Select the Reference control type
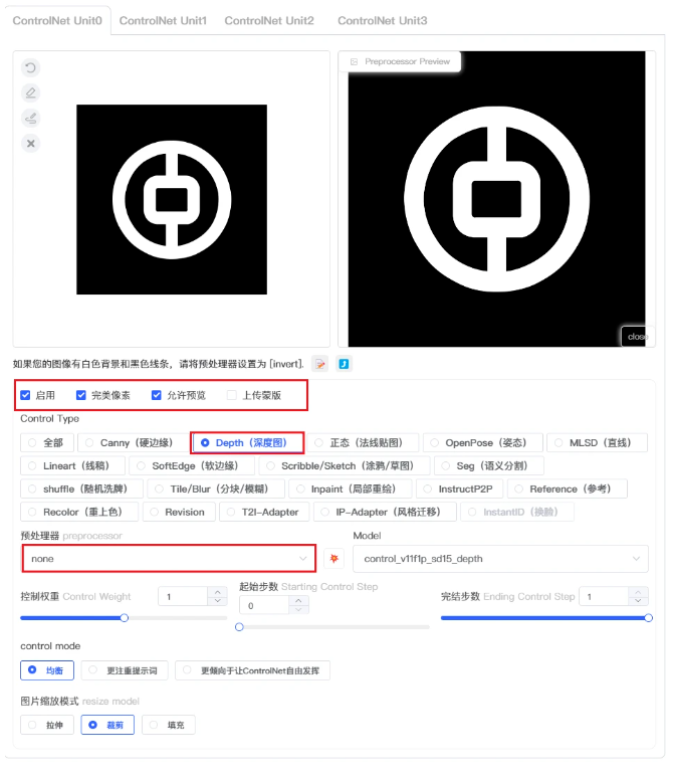673x762 pixels. coord(567,489)
